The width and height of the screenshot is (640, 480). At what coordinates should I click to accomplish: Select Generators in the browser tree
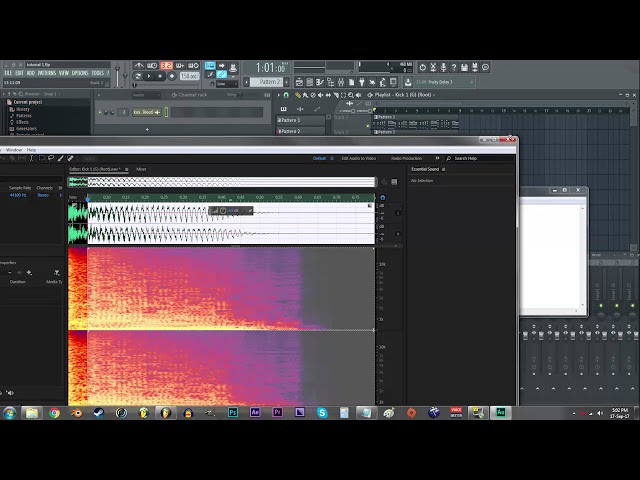[x=27, y=129]
